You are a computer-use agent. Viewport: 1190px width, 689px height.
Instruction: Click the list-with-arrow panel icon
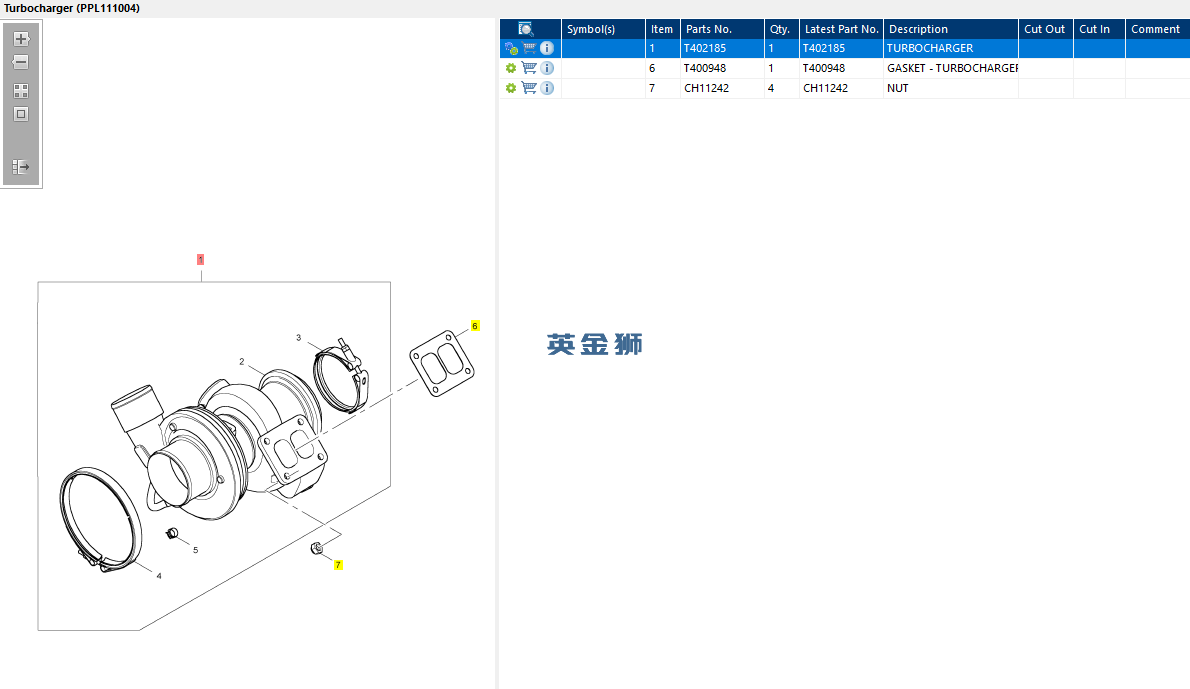(x=21, y=167)
